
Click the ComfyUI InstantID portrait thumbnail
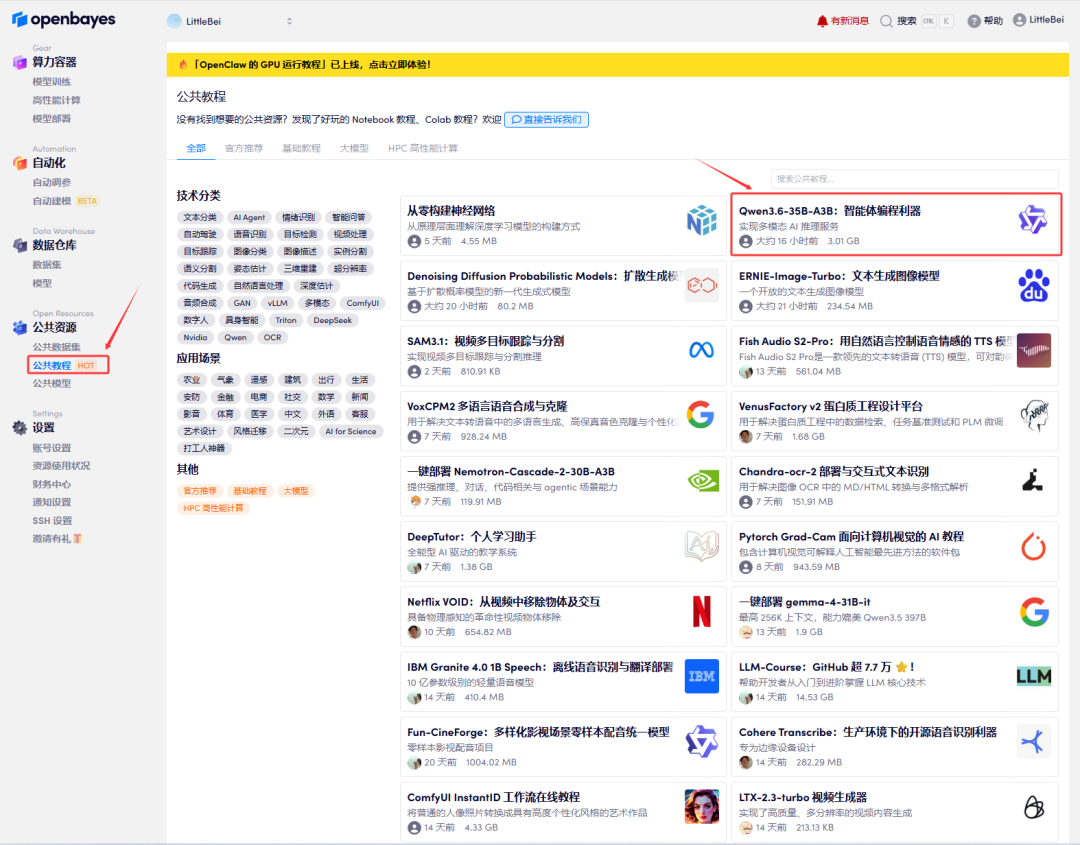click(x=702, y=806)
